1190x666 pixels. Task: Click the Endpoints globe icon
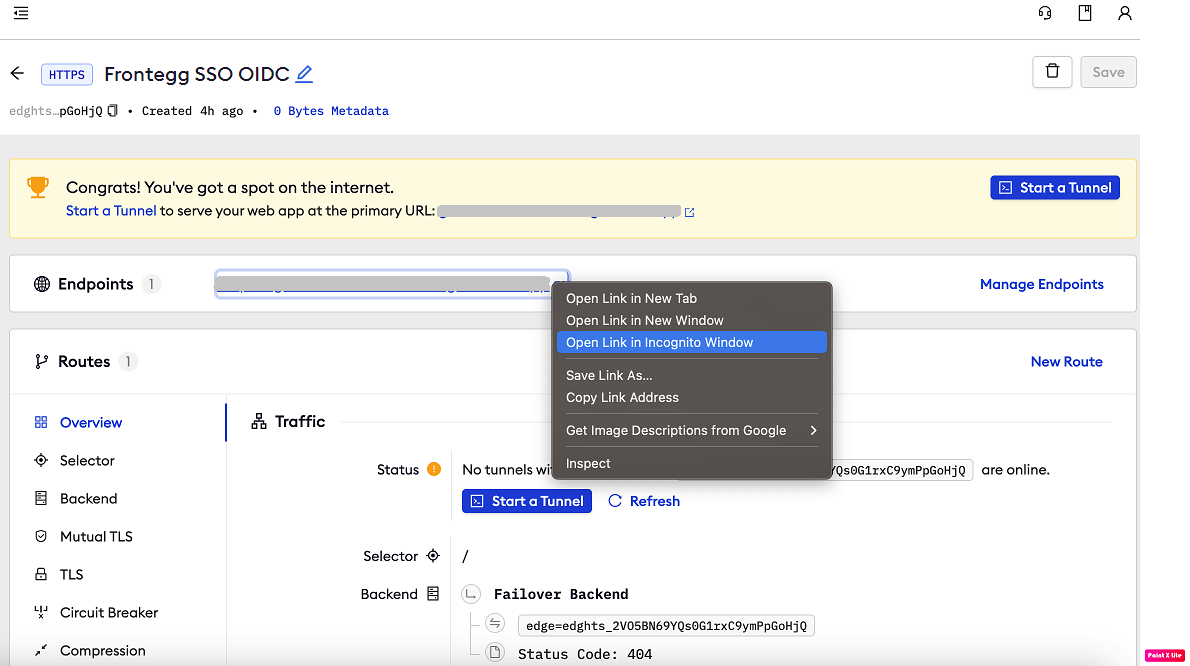coord(42,284)
